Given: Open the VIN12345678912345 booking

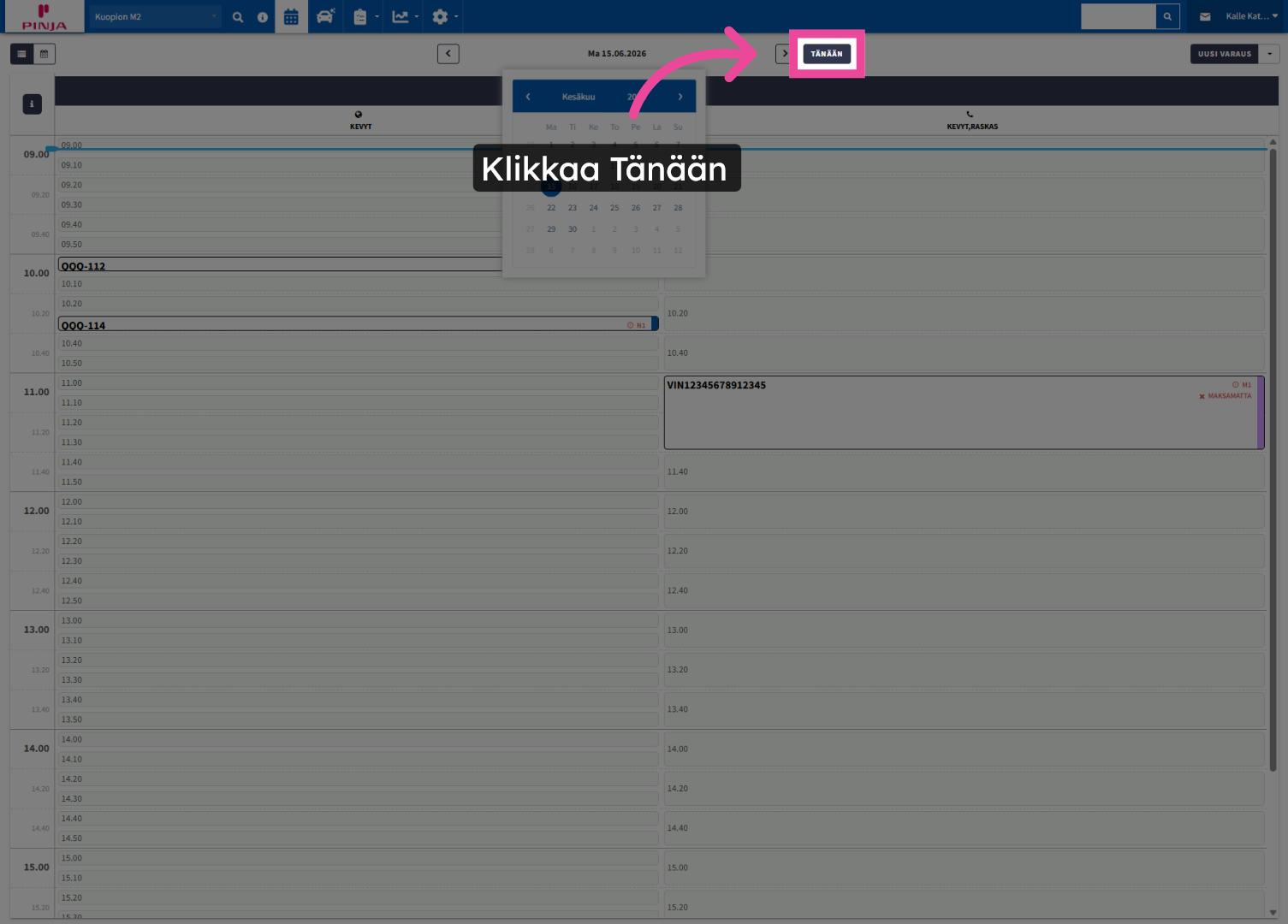Looking at the screenshot, I should 964,412.
